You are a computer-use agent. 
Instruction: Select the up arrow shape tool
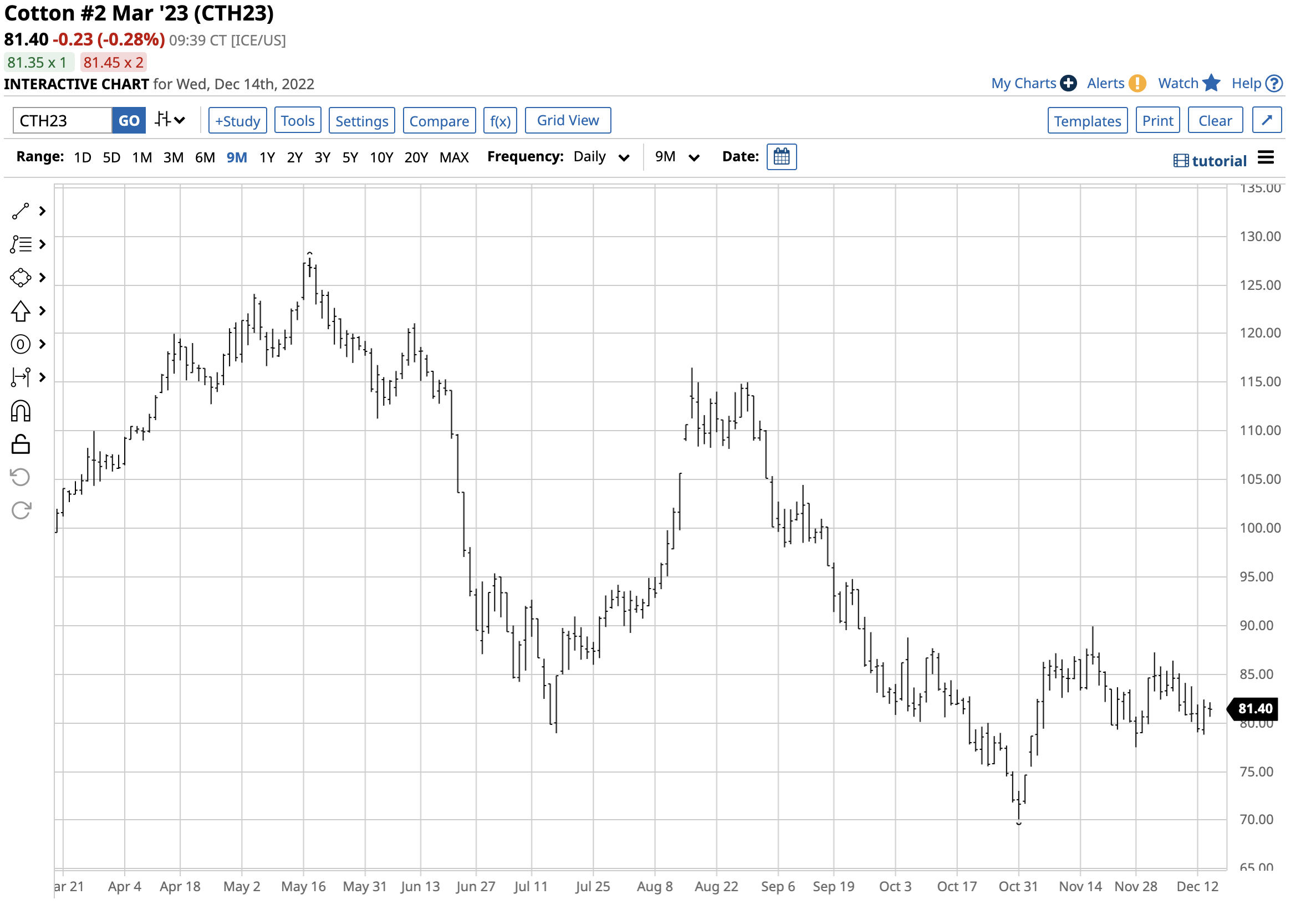click(x=21, y=311)
